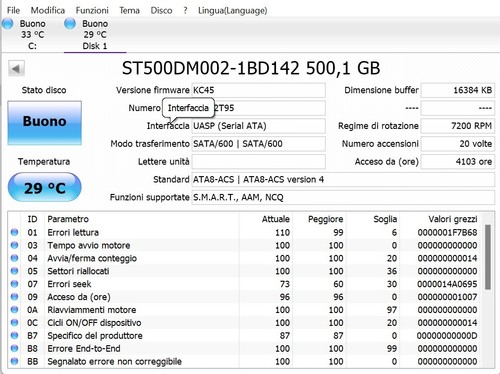500x374 pixels.
Task: Click the Numero accensioni value 20 volte
Action: coord(458,144)
